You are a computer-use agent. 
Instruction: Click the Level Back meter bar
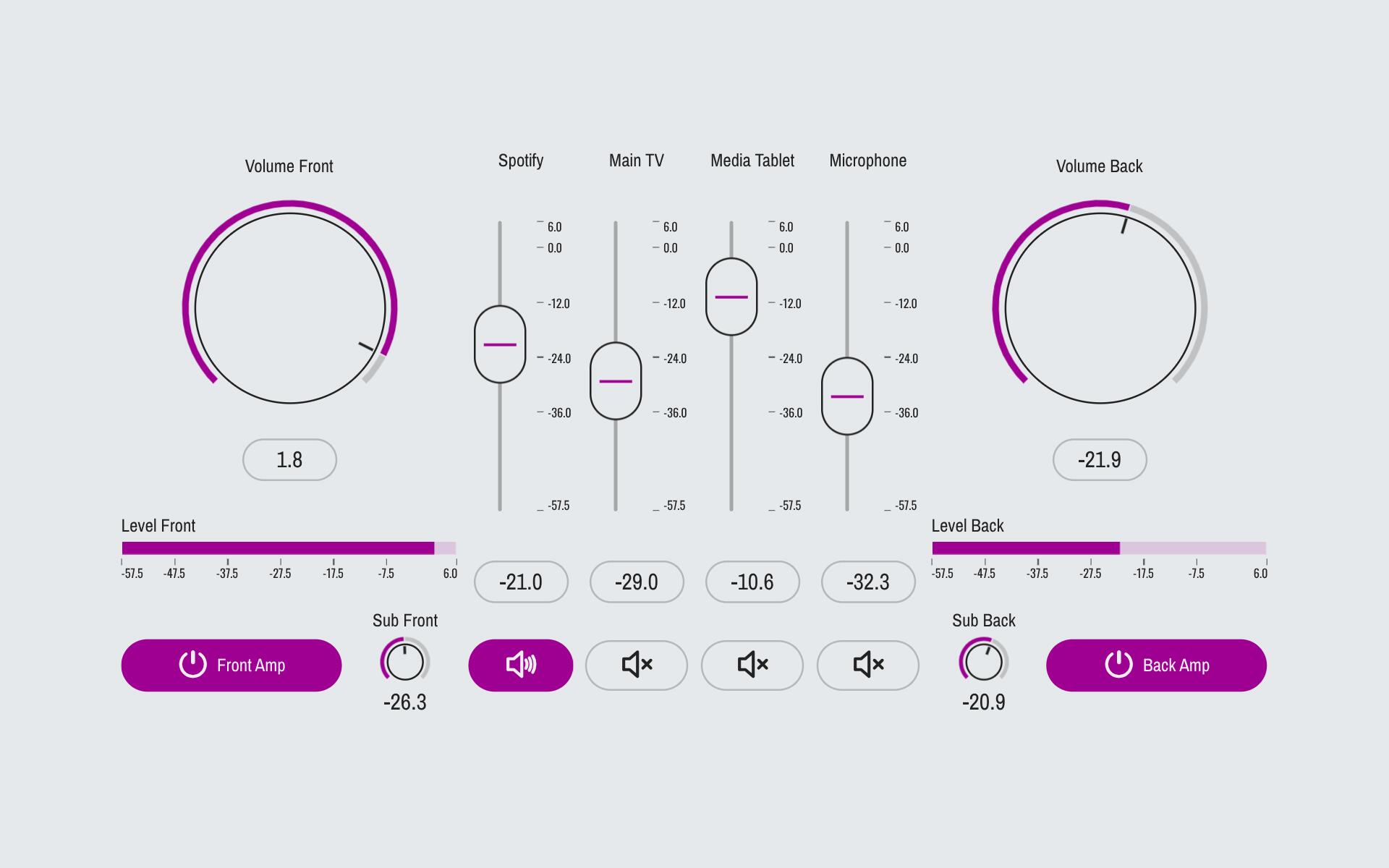pos(1099,548)
